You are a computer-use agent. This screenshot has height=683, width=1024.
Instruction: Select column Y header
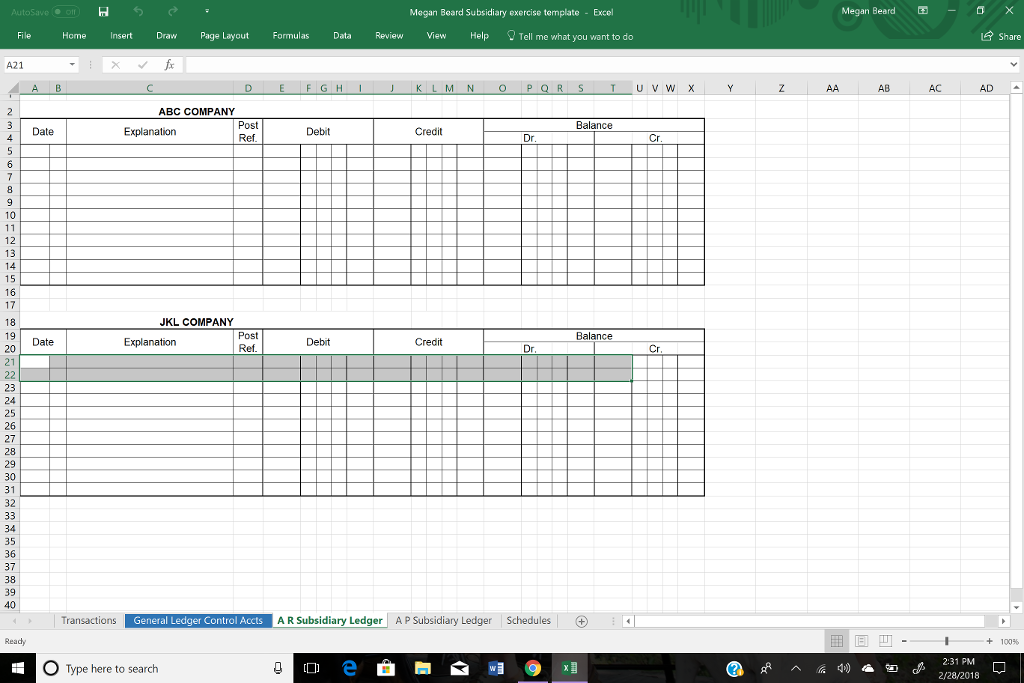tap(730, 88)
